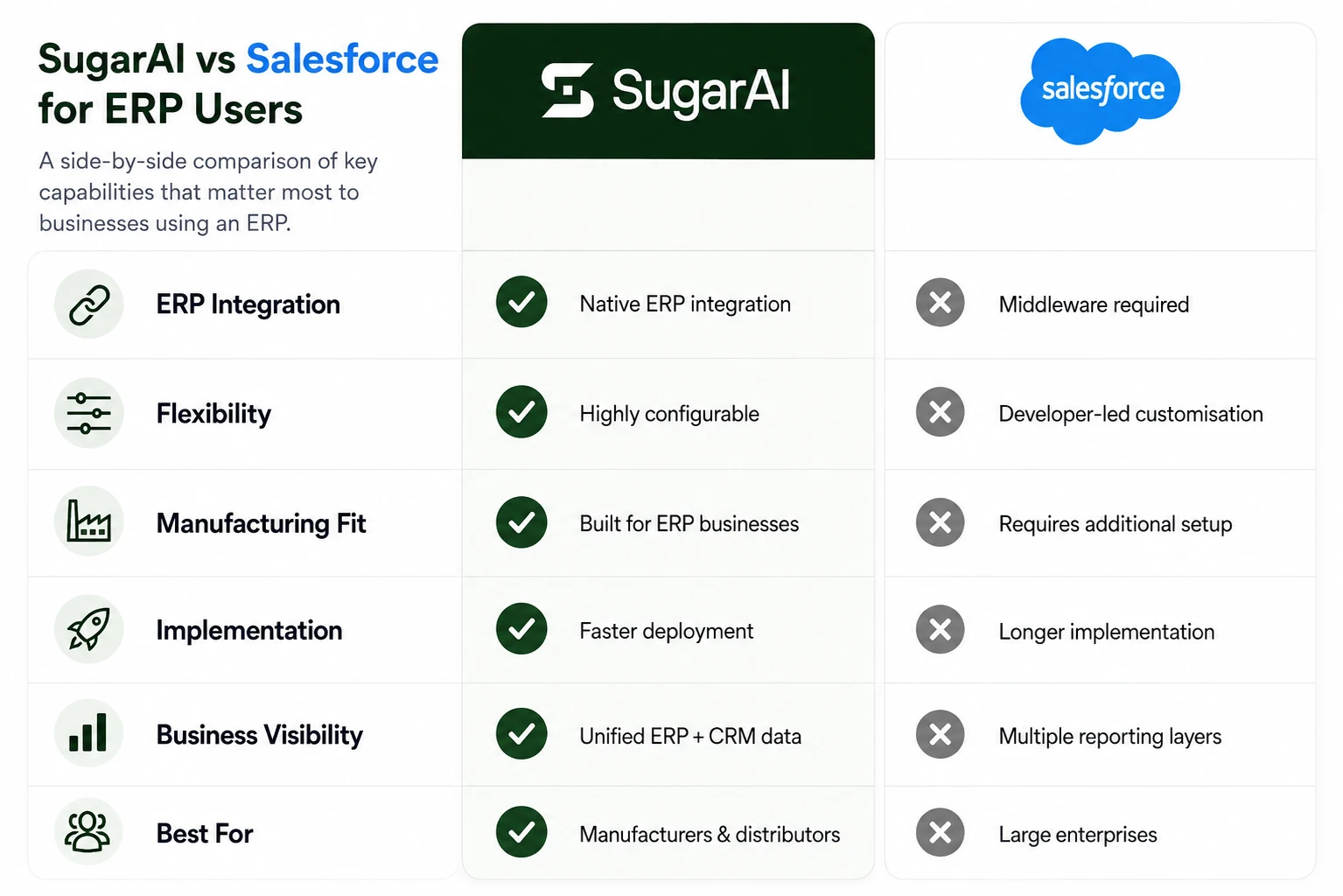The height and width of the screenshot is (896, 1343).
Task: Click the people group icon beside Best For
Action: coord(89,831)
